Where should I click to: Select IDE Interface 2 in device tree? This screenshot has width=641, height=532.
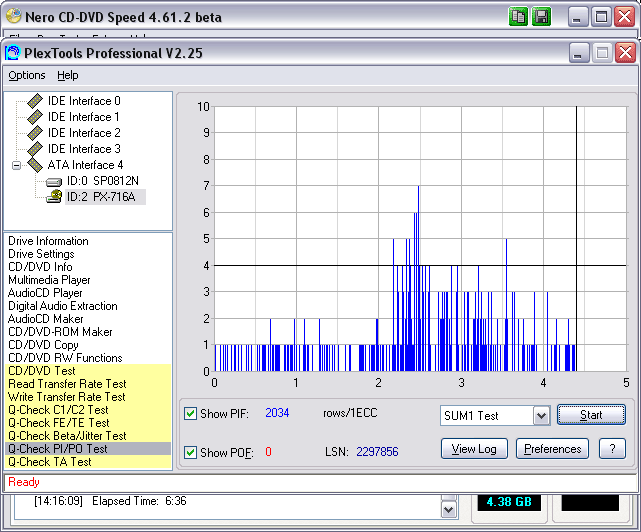(x=84, y=133)
